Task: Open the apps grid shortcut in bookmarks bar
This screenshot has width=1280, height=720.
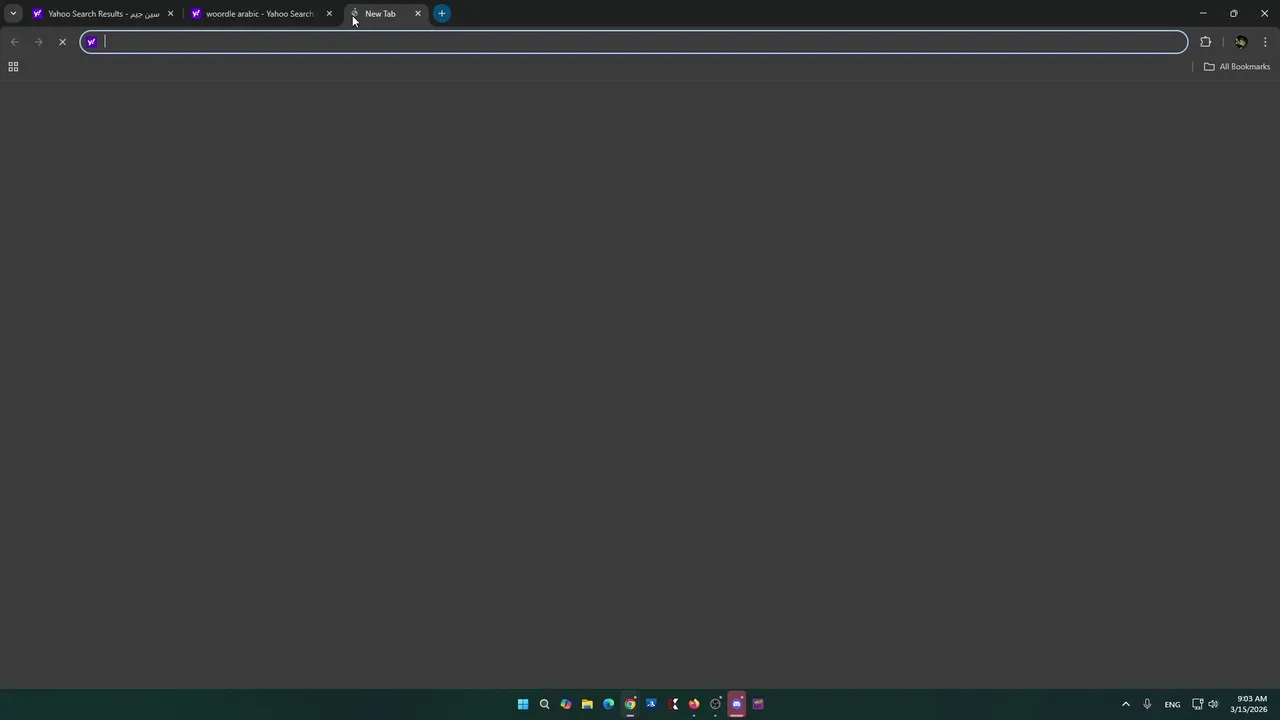Action: [13, 67]
